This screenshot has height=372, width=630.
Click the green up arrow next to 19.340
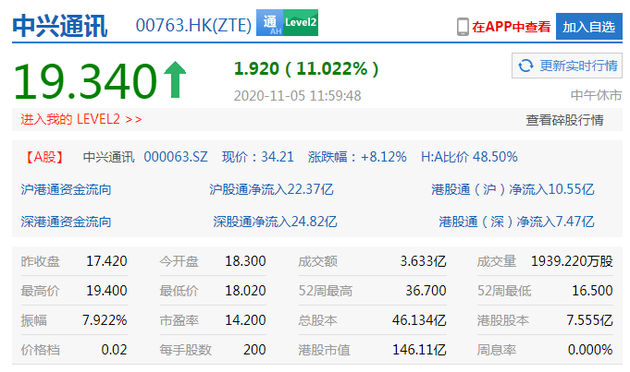175,79
